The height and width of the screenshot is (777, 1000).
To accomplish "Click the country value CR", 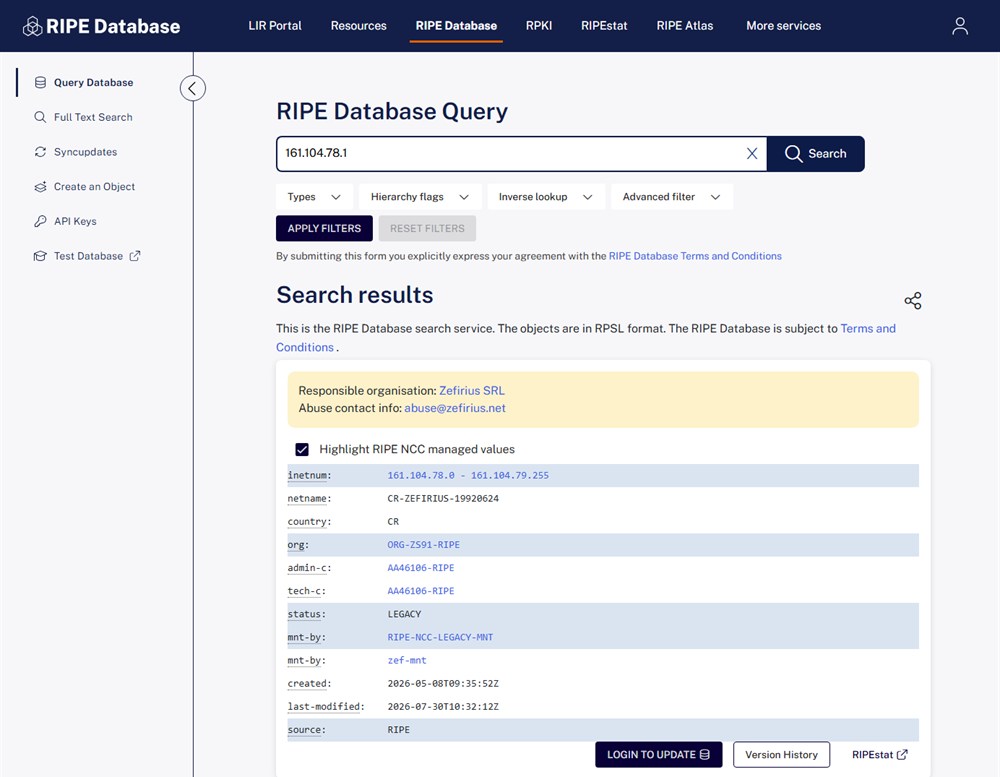I will [393, 521].
